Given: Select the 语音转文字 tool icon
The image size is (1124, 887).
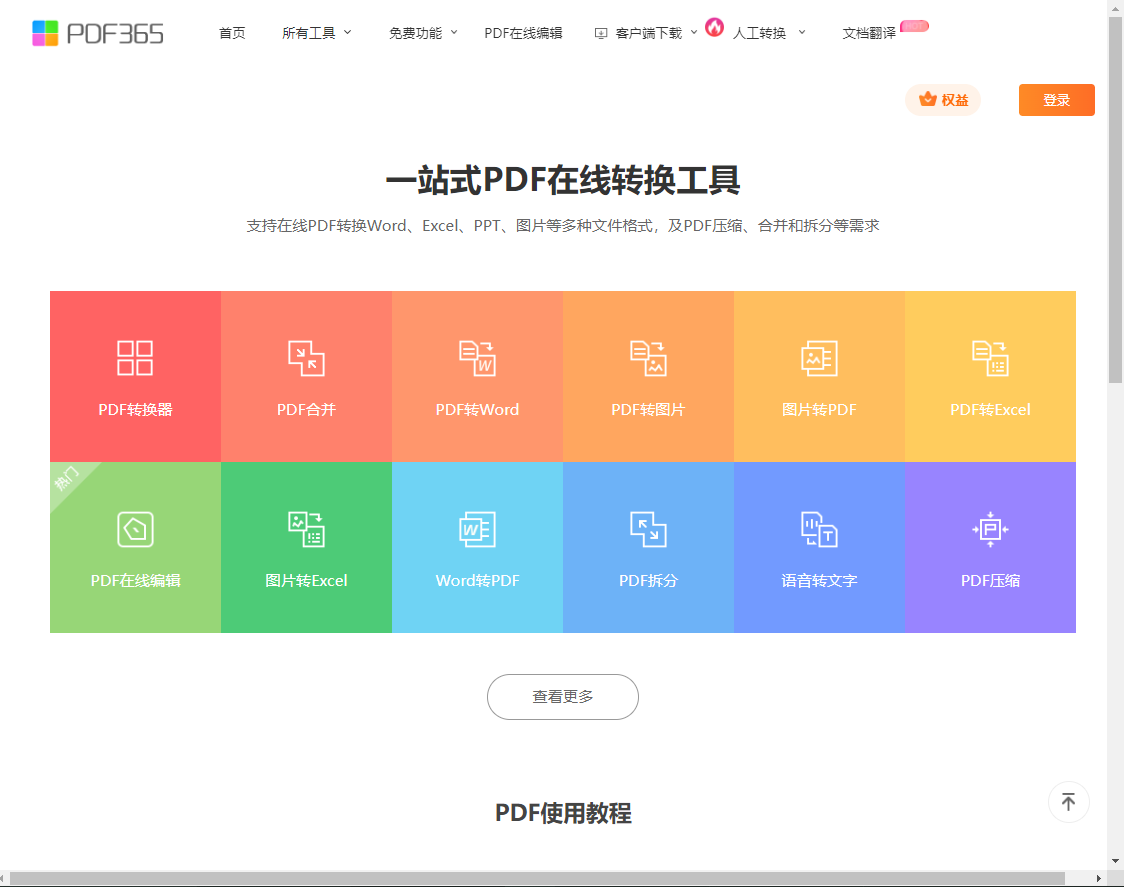Looking at the screenshot, I should point(819,529).
